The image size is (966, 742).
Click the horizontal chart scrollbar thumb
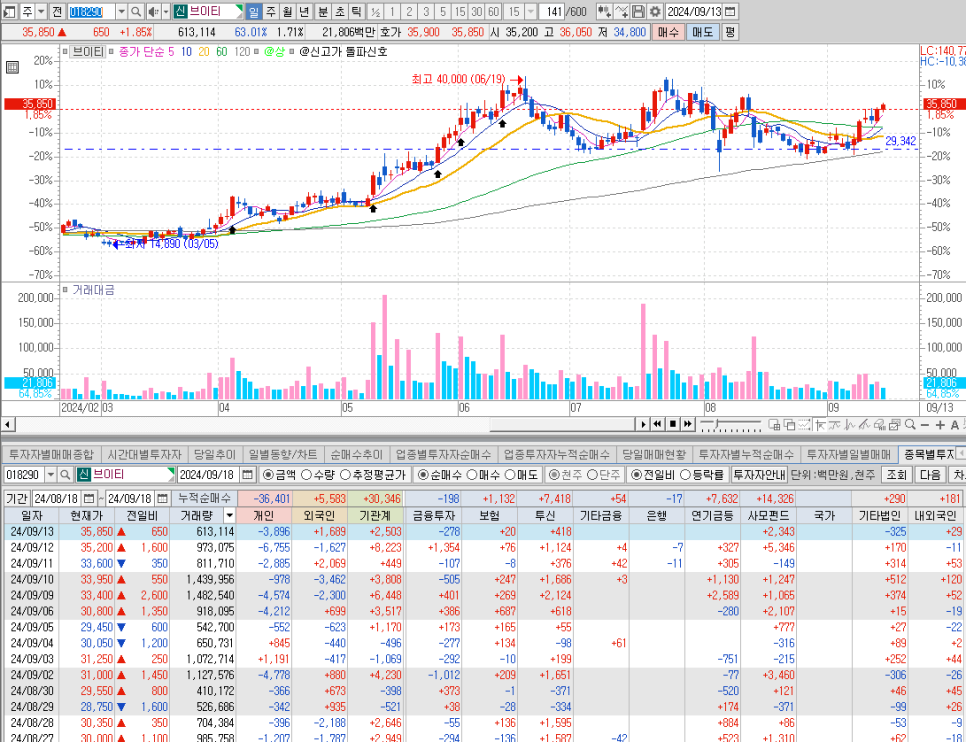(561, 424)
